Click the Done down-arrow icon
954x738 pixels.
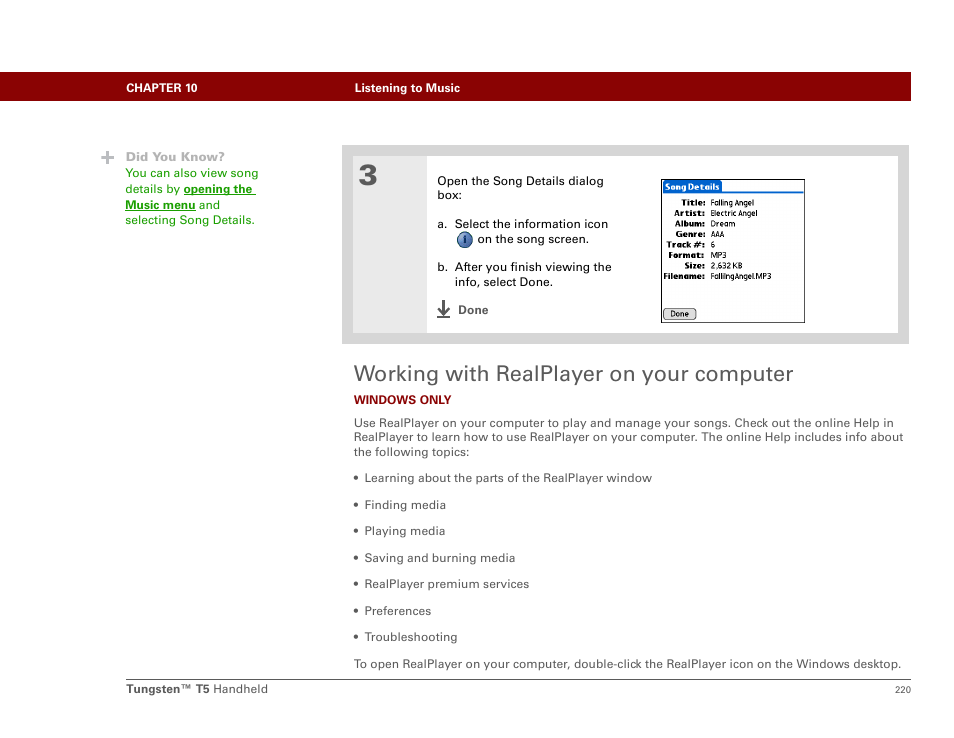coord(444,309)
